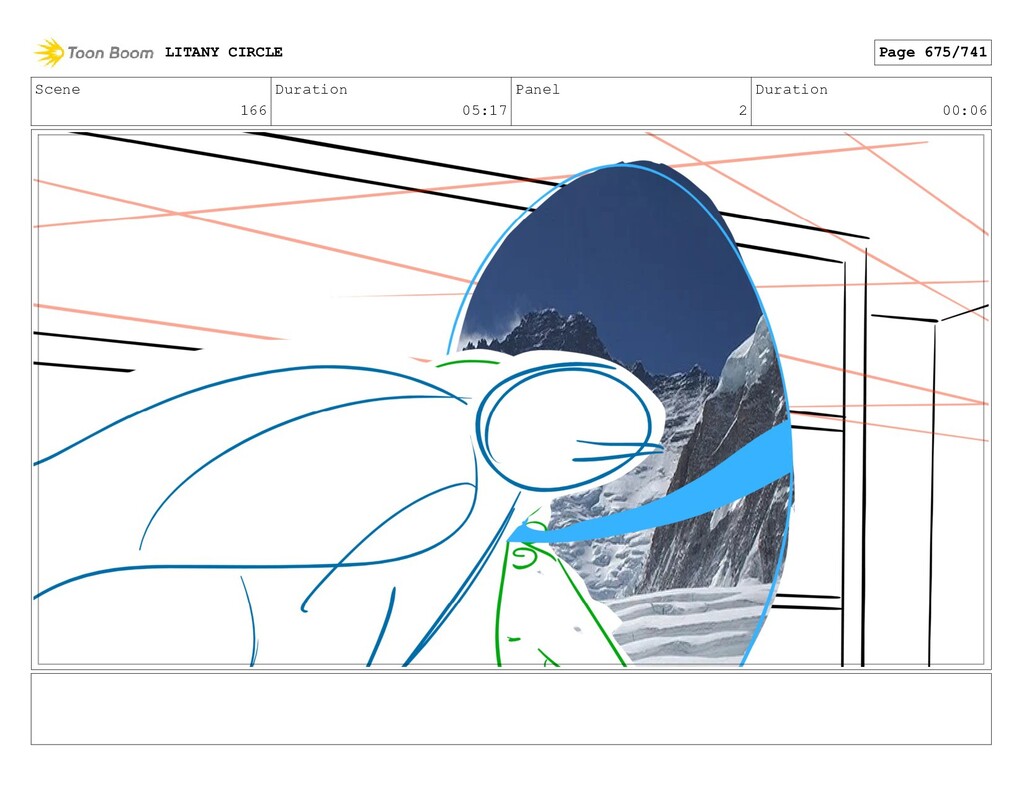1024x791 pixels.
Task: Click the Panel header label
Action: click(x=537, y=89)
